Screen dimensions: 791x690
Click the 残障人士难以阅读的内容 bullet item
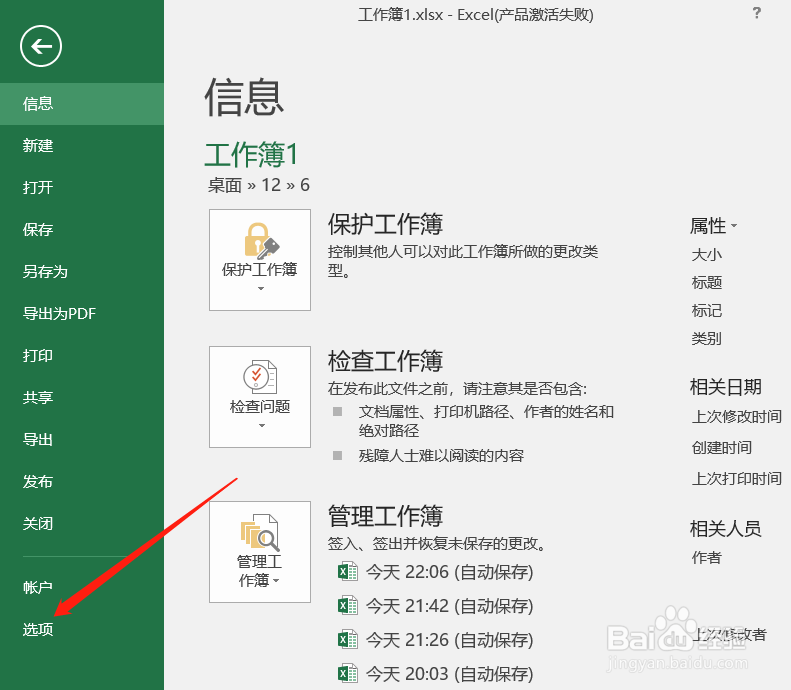coord(441,455)
